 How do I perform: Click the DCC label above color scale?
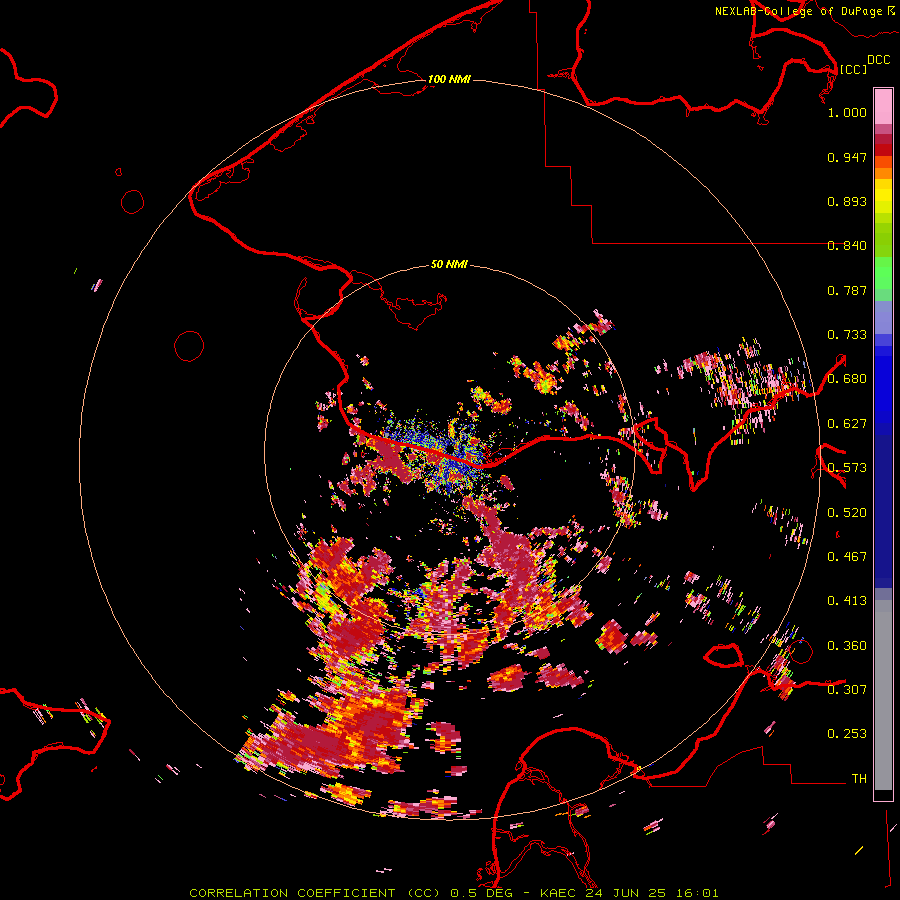click(878, 60)
